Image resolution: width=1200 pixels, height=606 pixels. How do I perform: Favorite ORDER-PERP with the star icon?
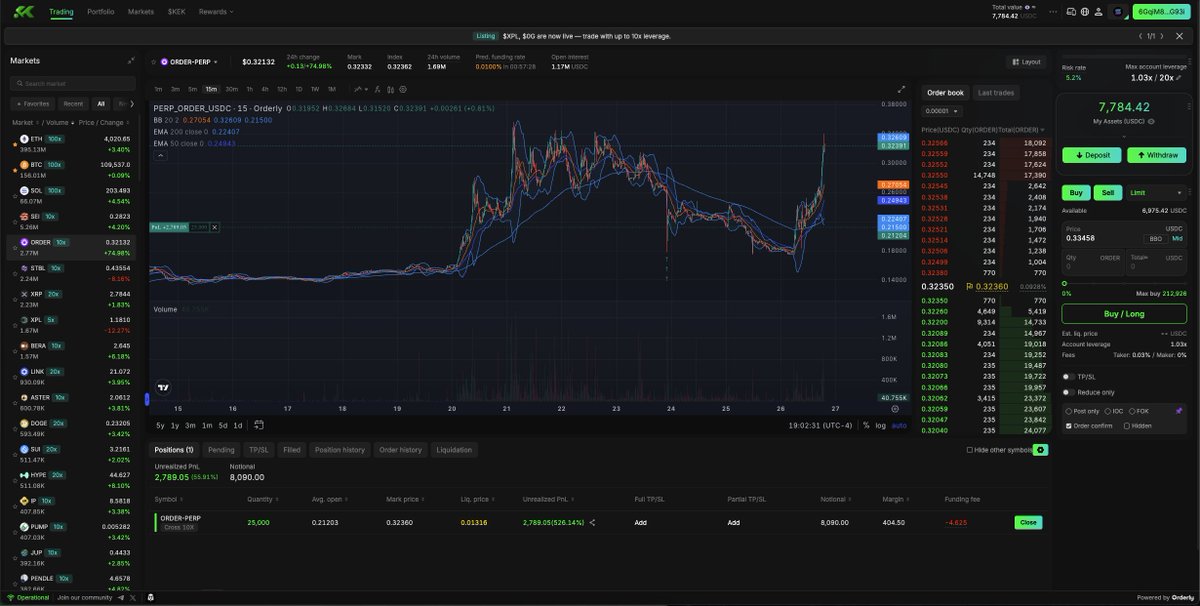tap(154, 62)
